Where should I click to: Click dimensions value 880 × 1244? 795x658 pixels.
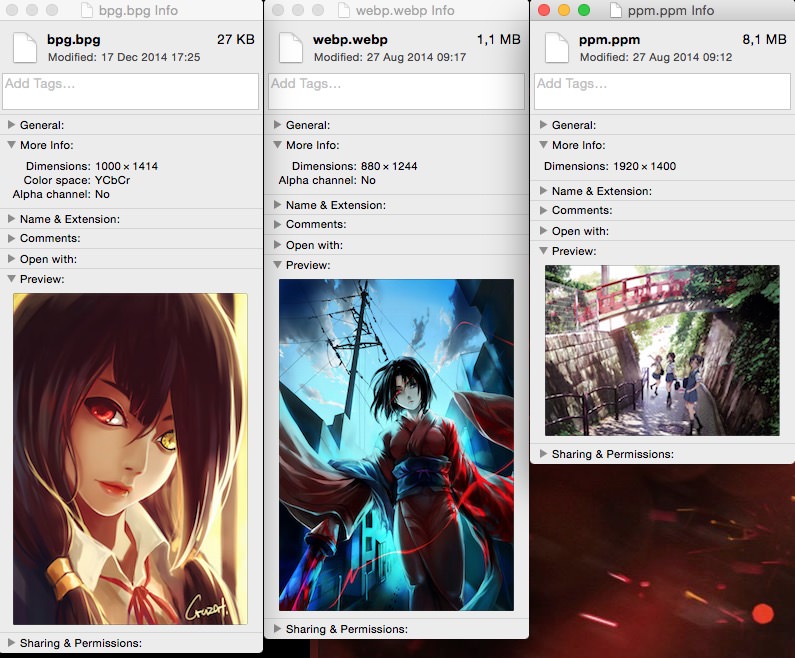(389, 166)
